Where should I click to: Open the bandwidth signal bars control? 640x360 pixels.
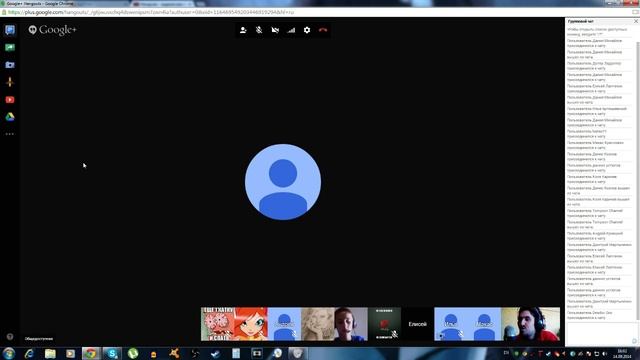[x=291, y=30]
